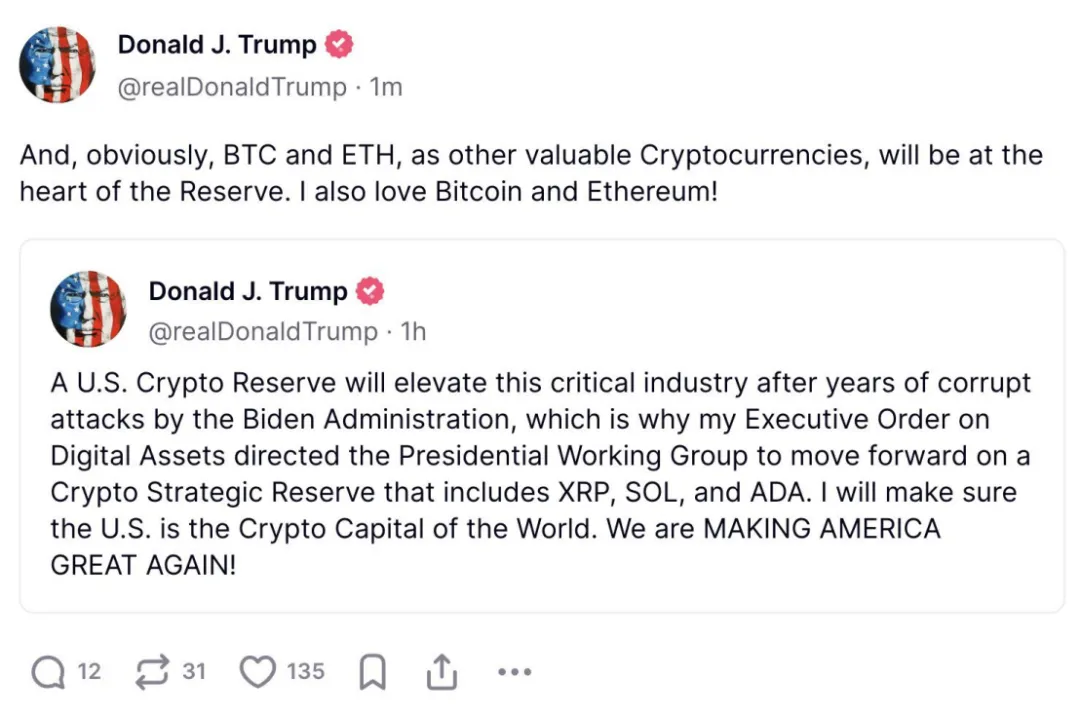1080x714 pixels.
Task: Select the main tweet text body
Action: (x=530, y=173)
